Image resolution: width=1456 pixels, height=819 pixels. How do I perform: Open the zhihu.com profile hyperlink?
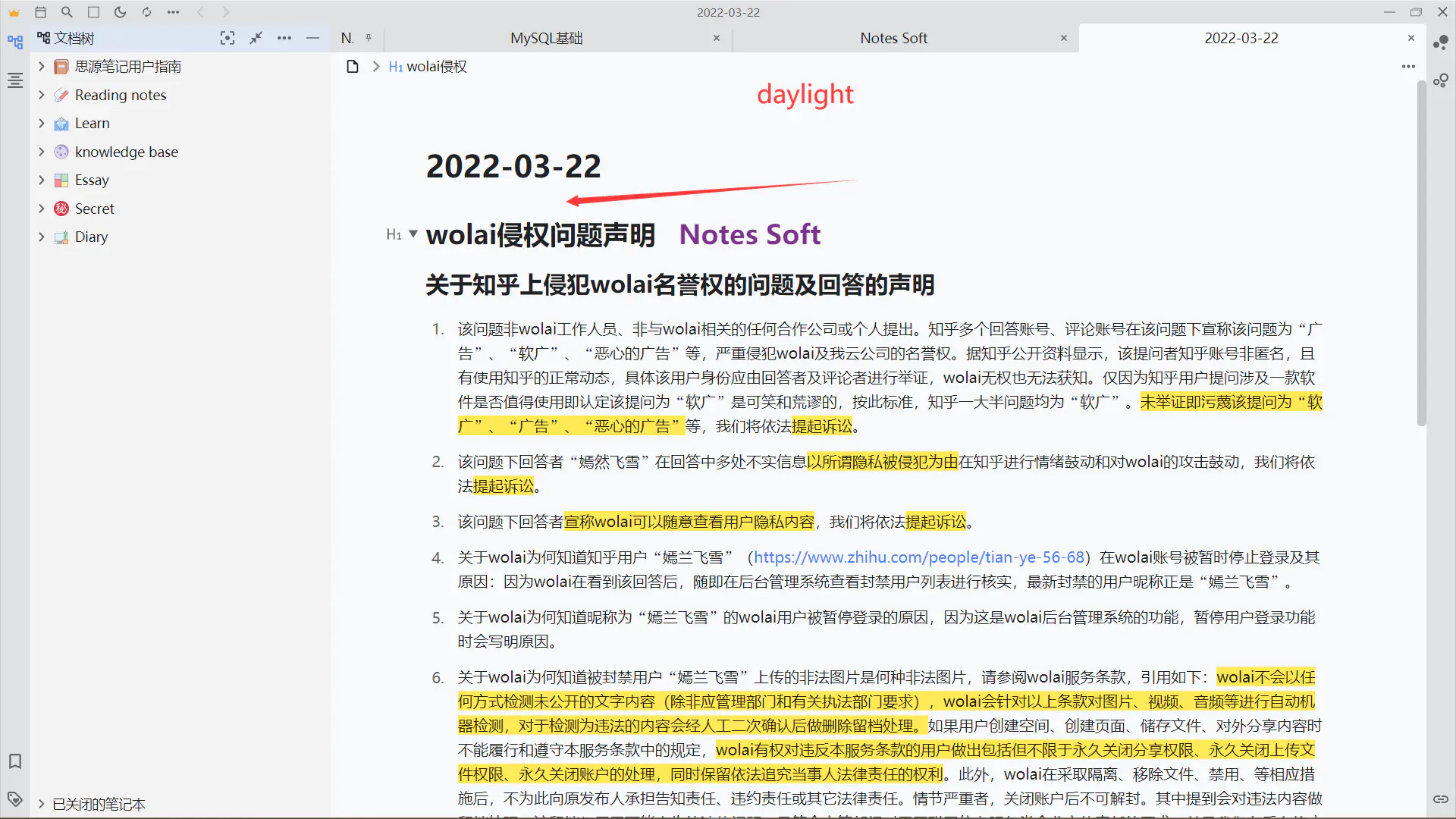tap(918, 557)
